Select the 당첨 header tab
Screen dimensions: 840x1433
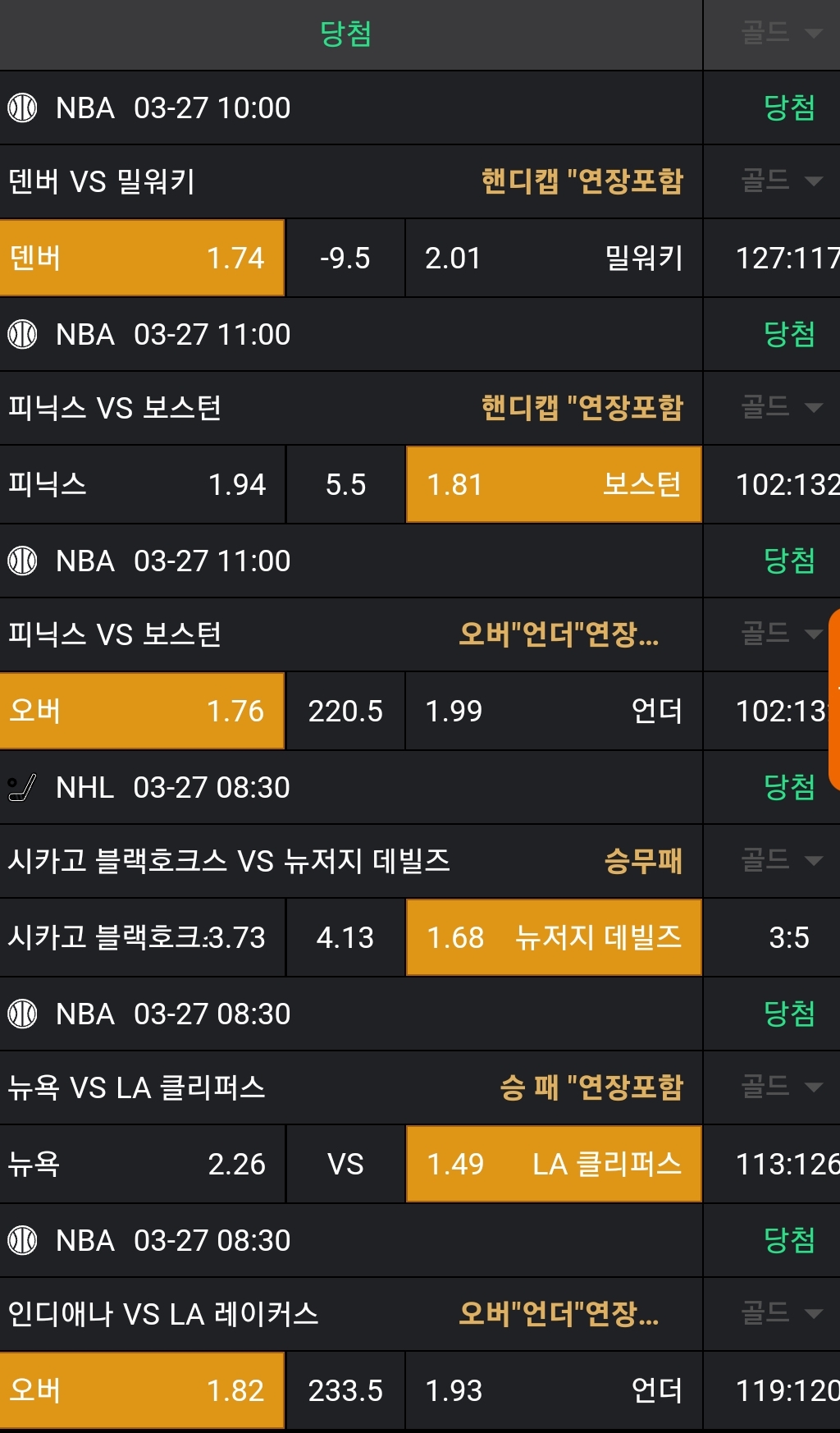[345, 34]
